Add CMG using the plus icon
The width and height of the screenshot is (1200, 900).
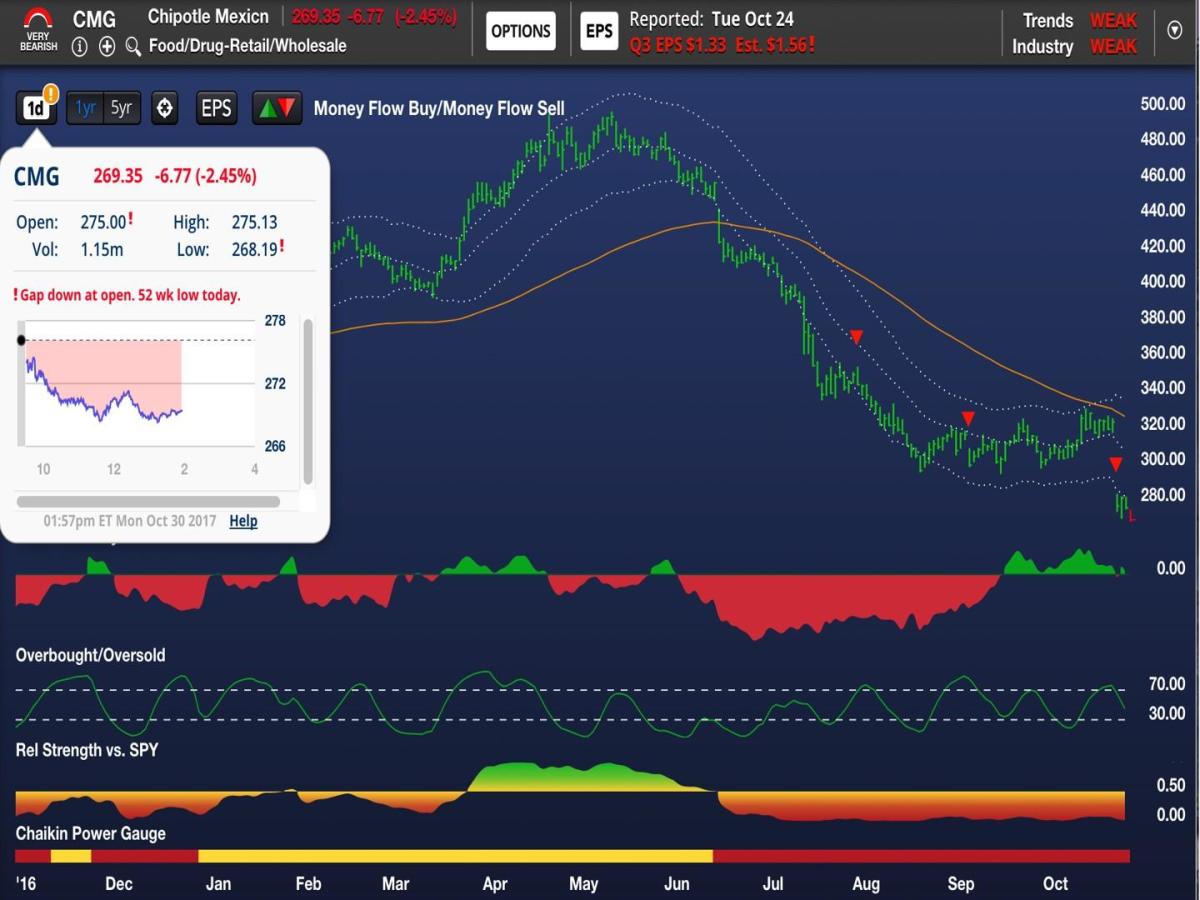tap(107, 46)
